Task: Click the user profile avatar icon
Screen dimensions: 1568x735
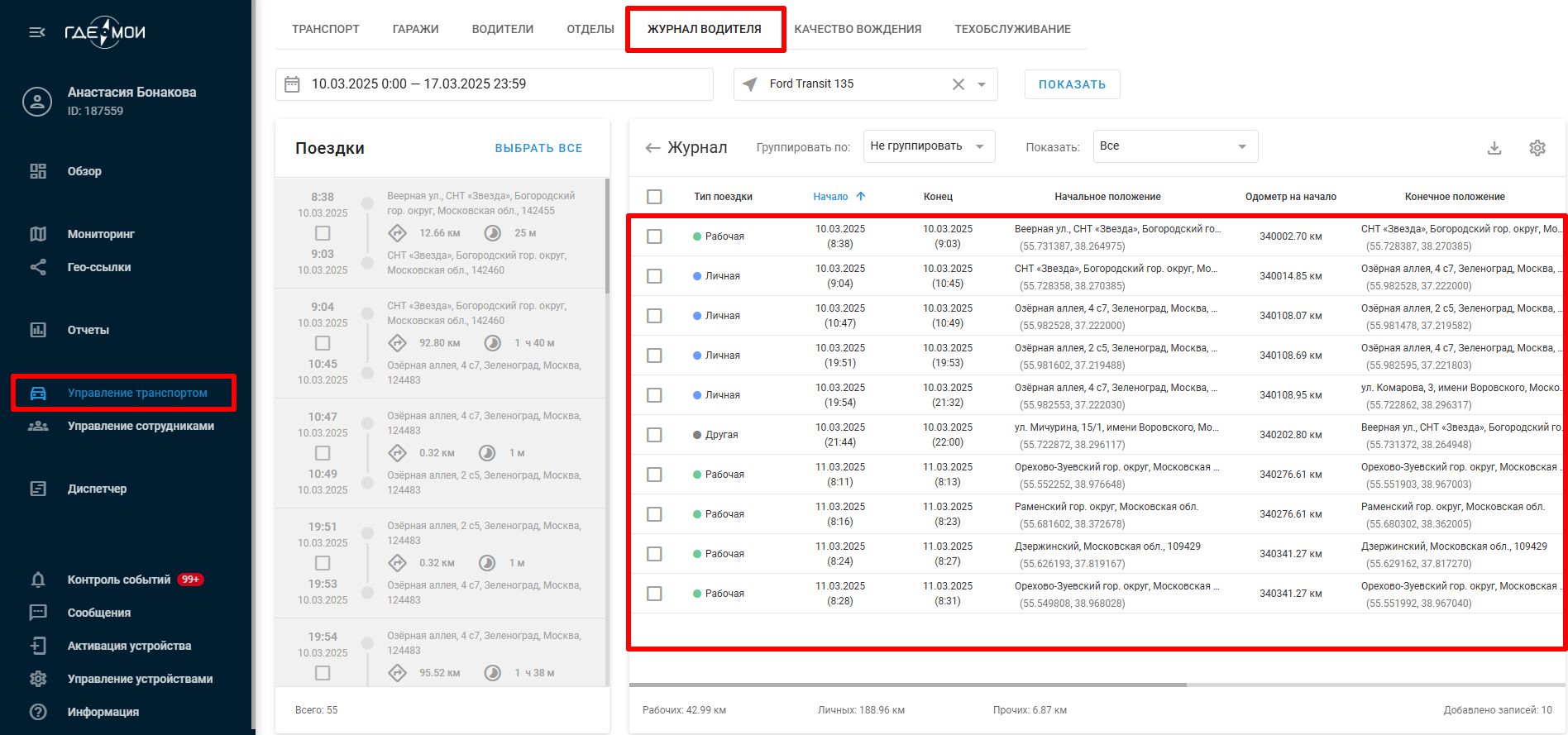Action: [37, 102]
